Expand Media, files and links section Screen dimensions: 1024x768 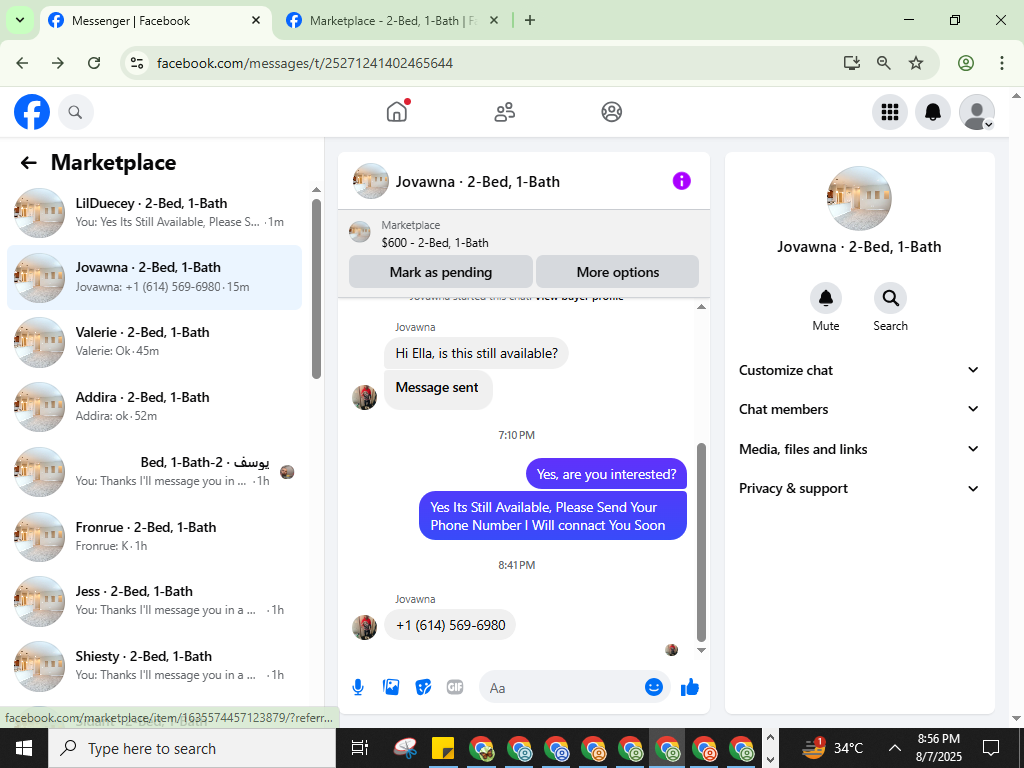859,449
